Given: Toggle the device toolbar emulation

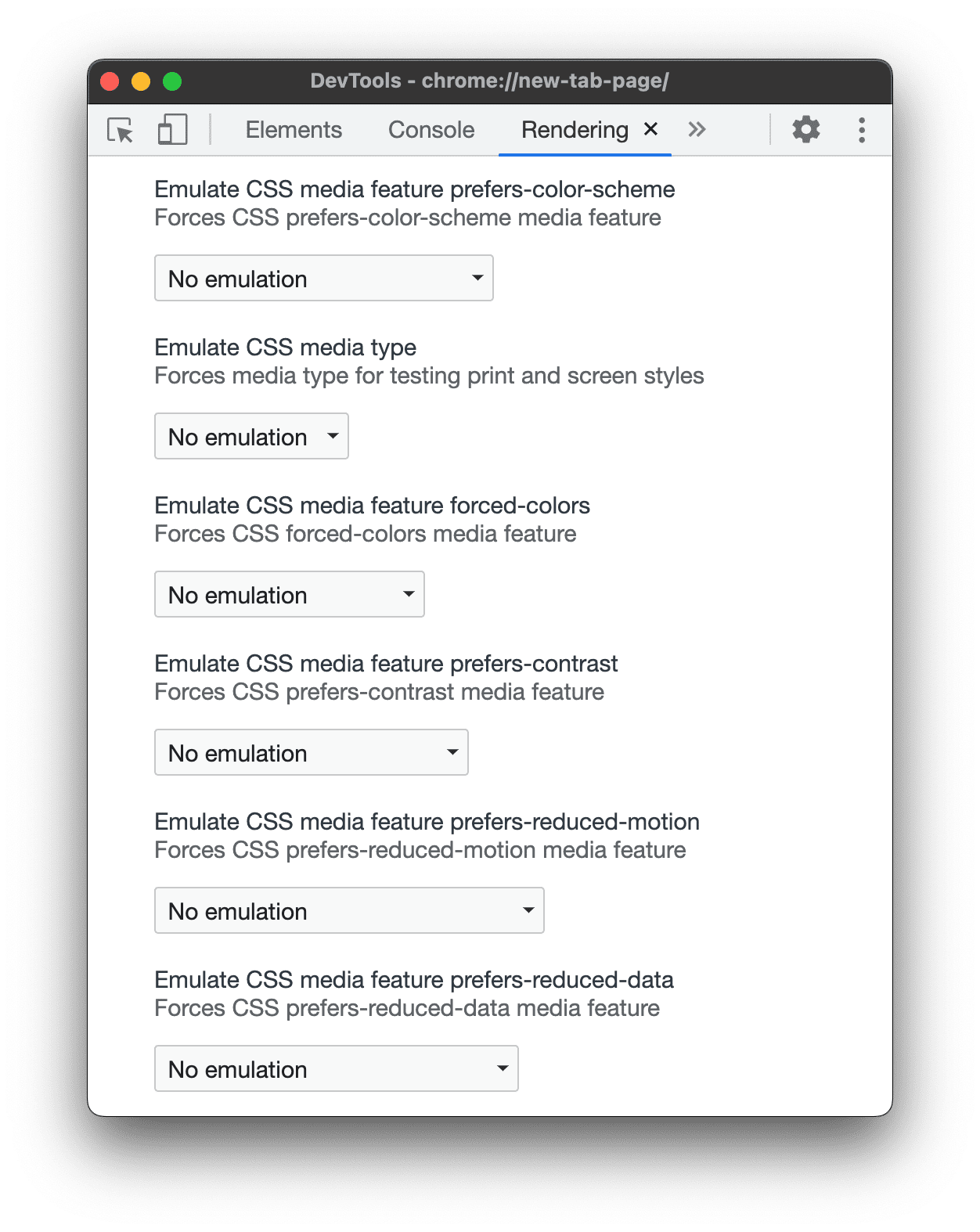Looking at the screenshot, I should [171, 129].
